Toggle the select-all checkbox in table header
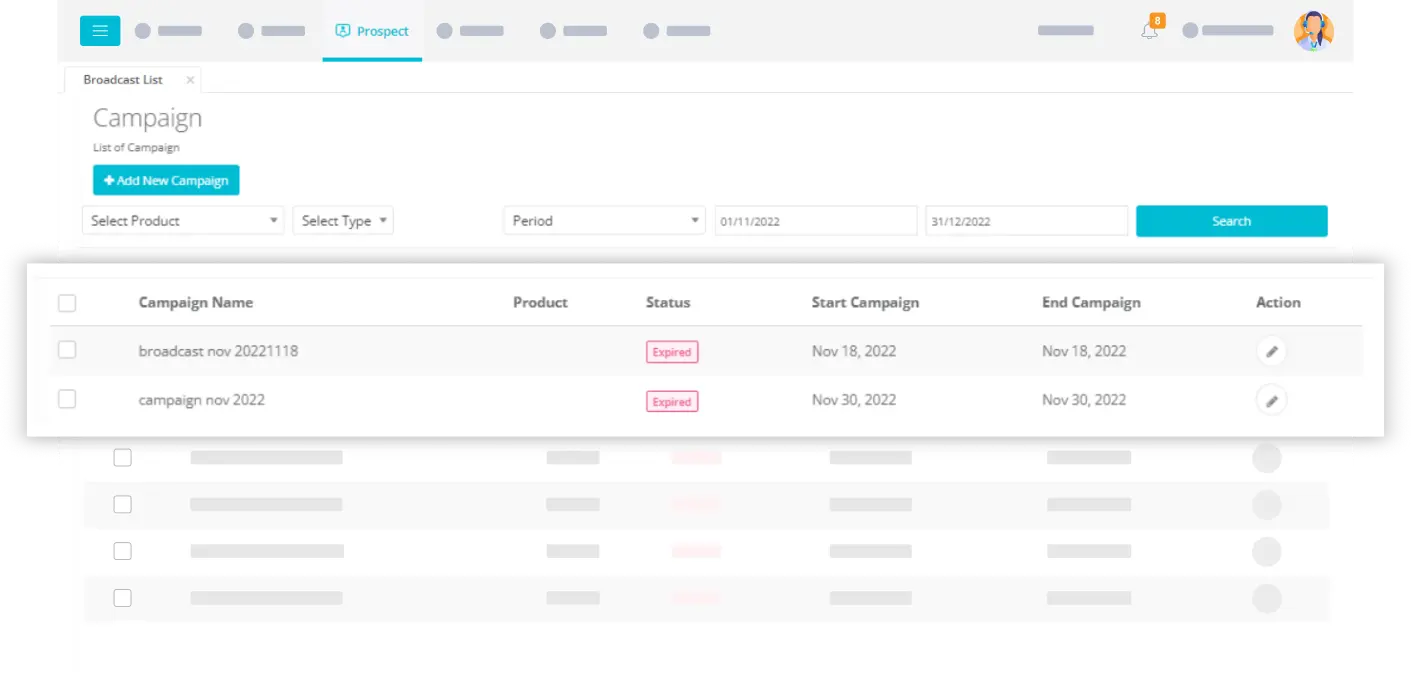Screen dimensions: 1411x680 67,303
